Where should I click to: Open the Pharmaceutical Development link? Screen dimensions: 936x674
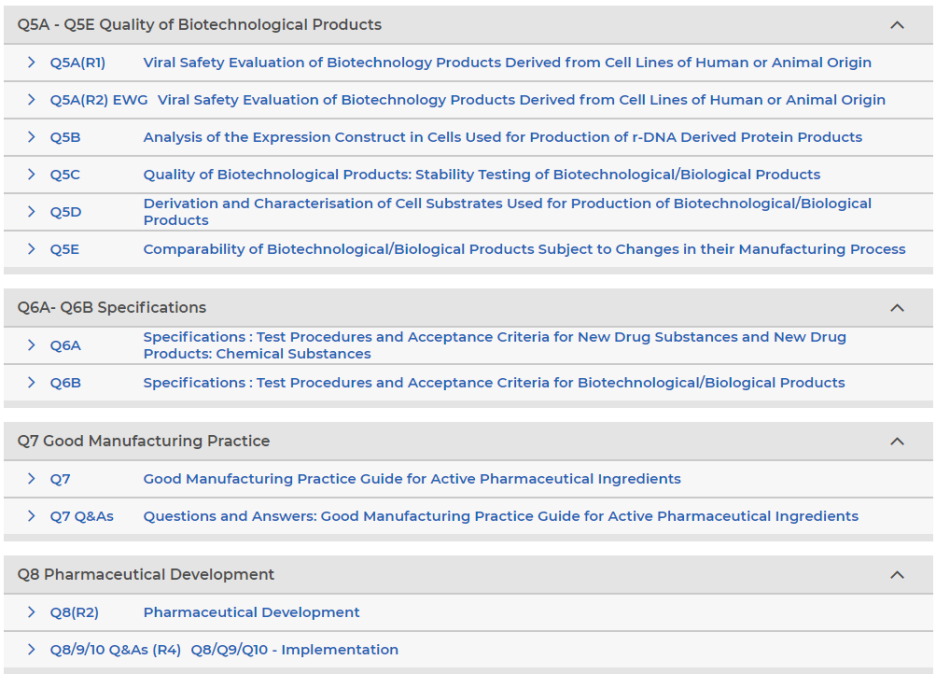coord(251,612)
